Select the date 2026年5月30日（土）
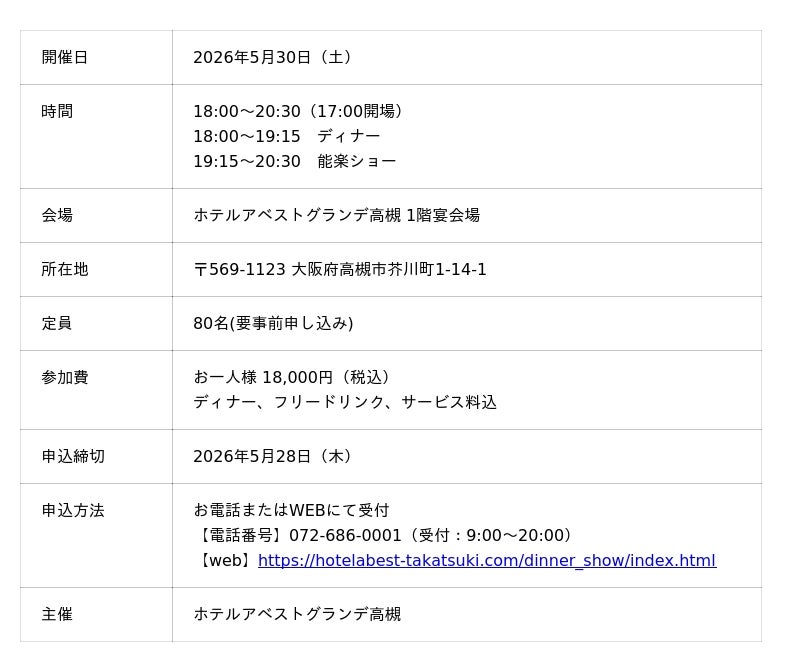800x672 pixels. tap(272, 58)
